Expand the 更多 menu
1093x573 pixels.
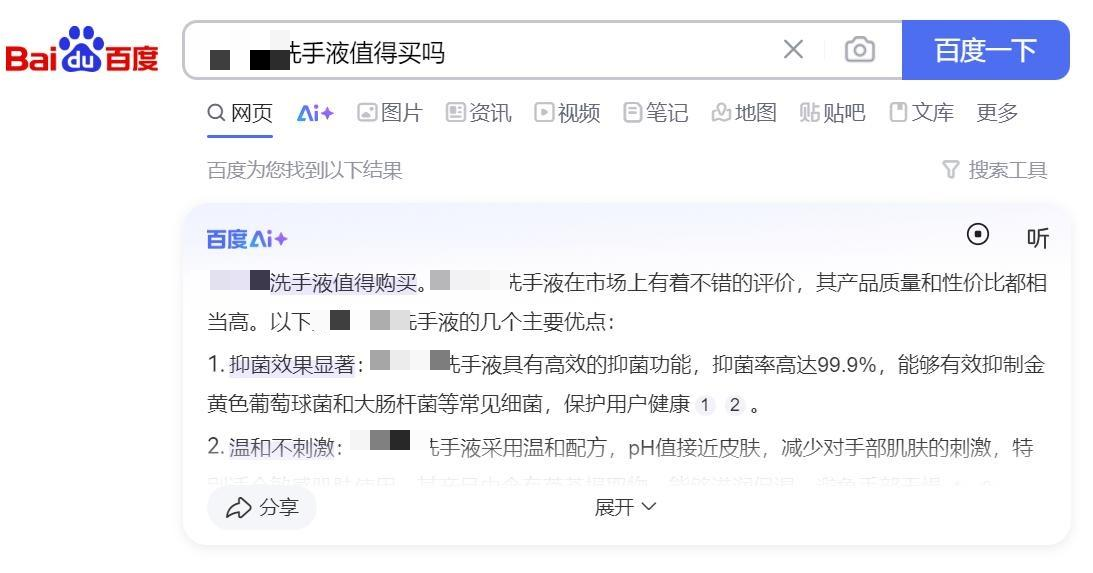point(997,113)
